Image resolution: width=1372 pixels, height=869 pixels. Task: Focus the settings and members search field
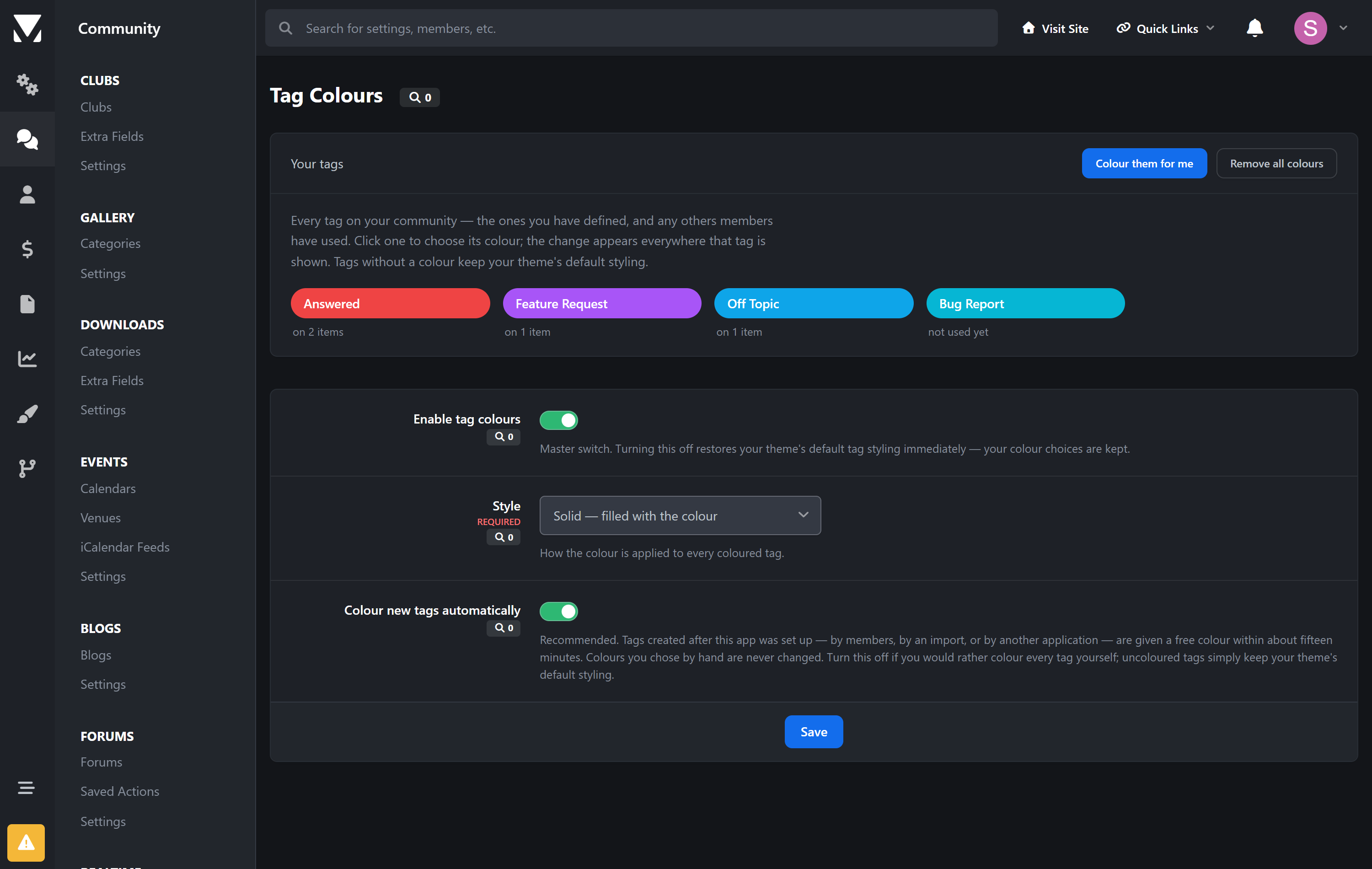[x=631, y=28]
